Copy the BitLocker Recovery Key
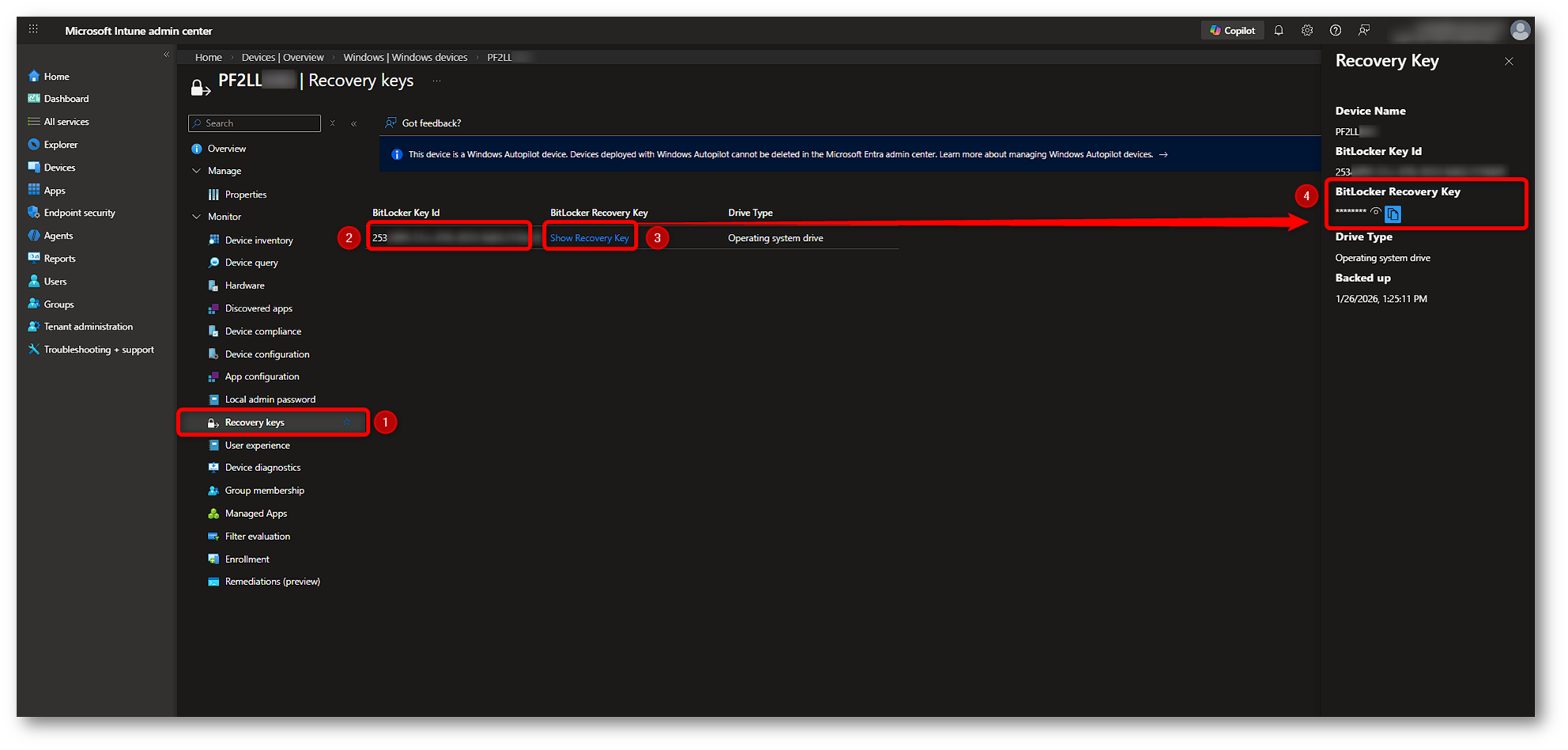This screenshot has height=750, width=1568. (1393, 214)
